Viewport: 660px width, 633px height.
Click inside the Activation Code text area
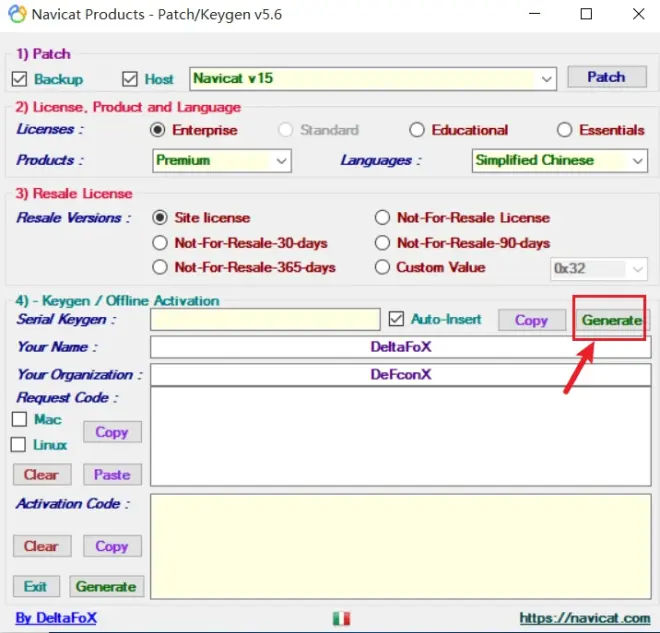(x=401, y=546)
